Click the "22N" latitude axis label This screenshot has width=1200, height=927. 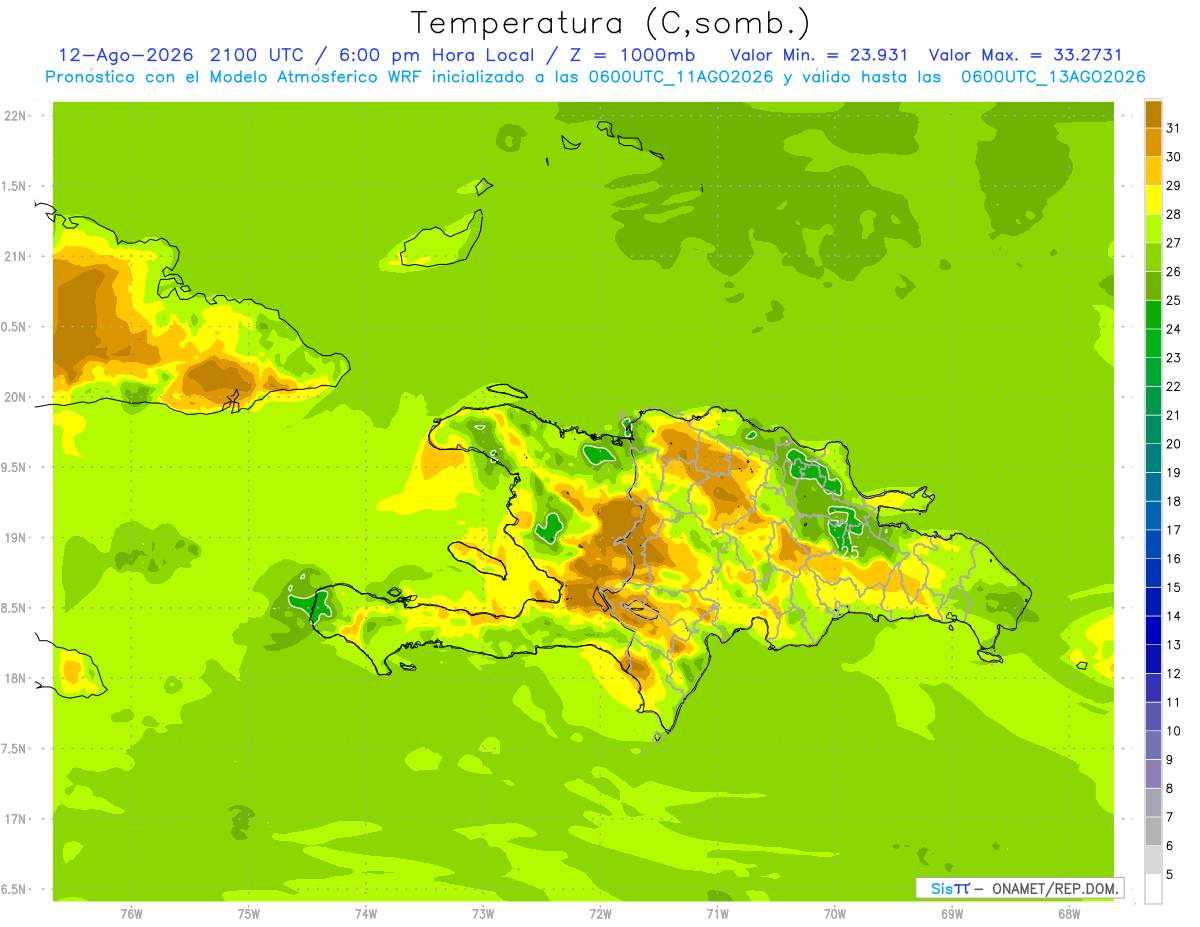tap(16, 116)
